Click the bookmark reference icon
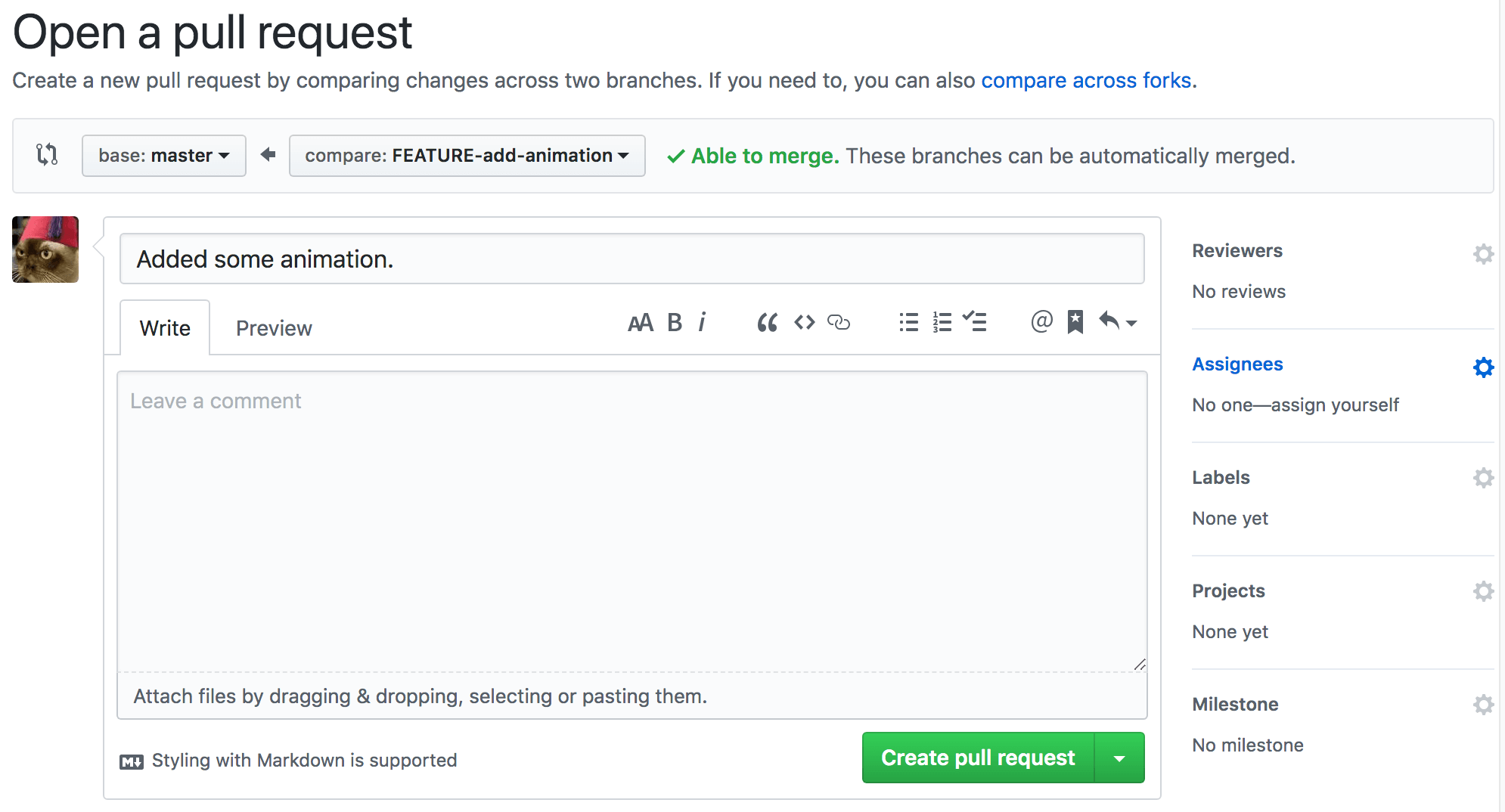Screen dimensions: 1505x812 pos(1075,323)
